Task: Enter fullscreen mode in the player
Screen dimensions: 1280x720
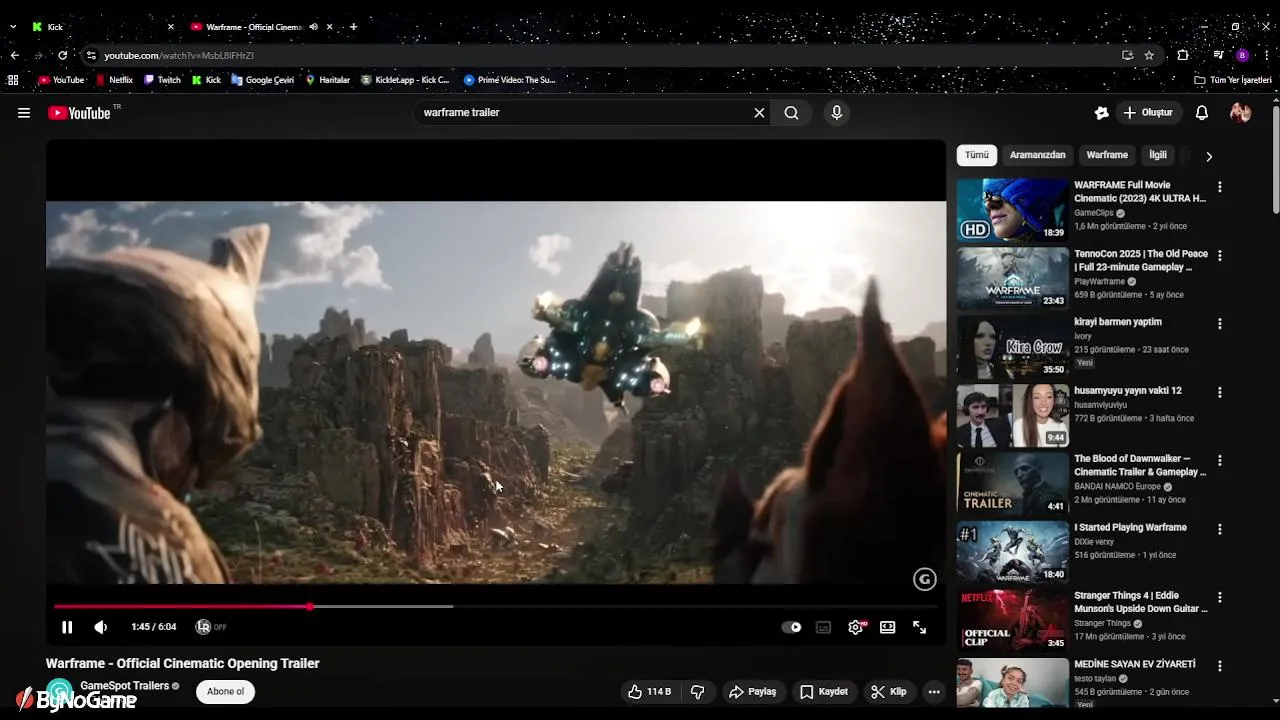Action: [919, 627]
